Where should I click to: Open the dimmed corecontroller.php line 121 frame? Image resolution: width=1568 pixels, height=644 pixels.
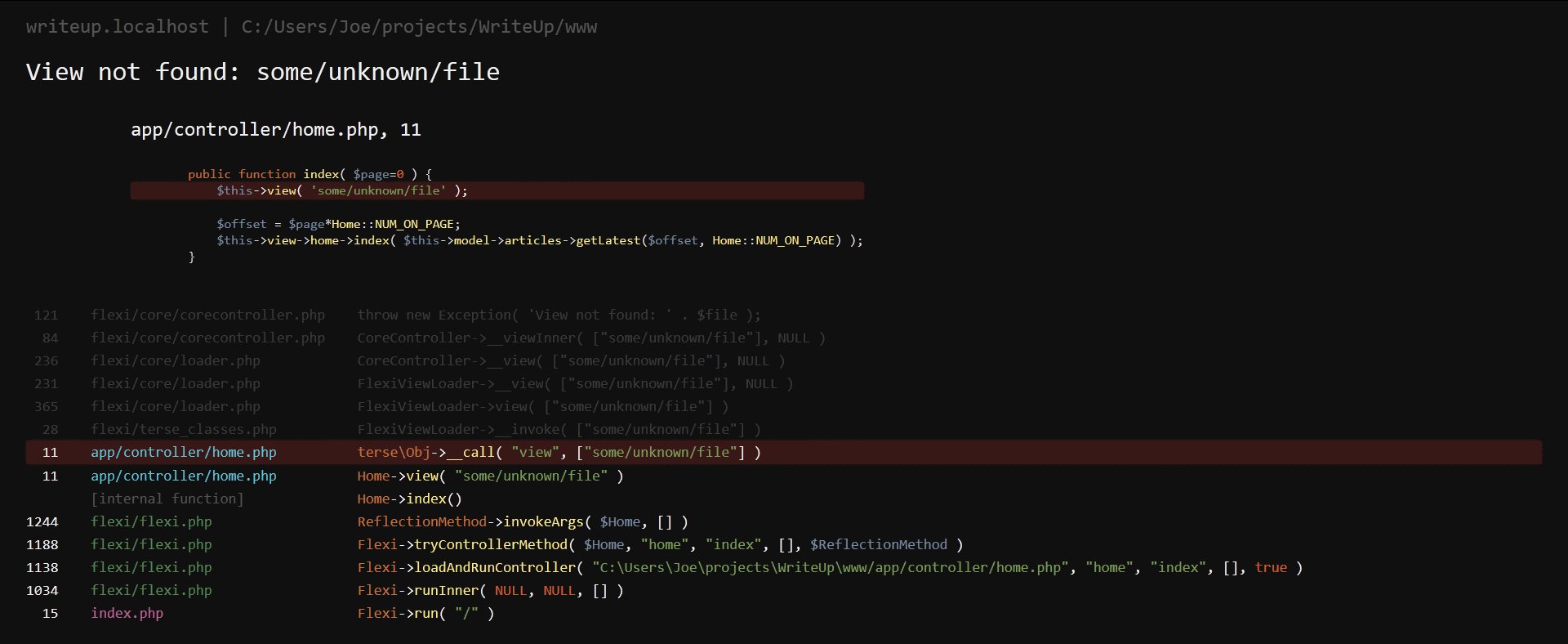784,315
